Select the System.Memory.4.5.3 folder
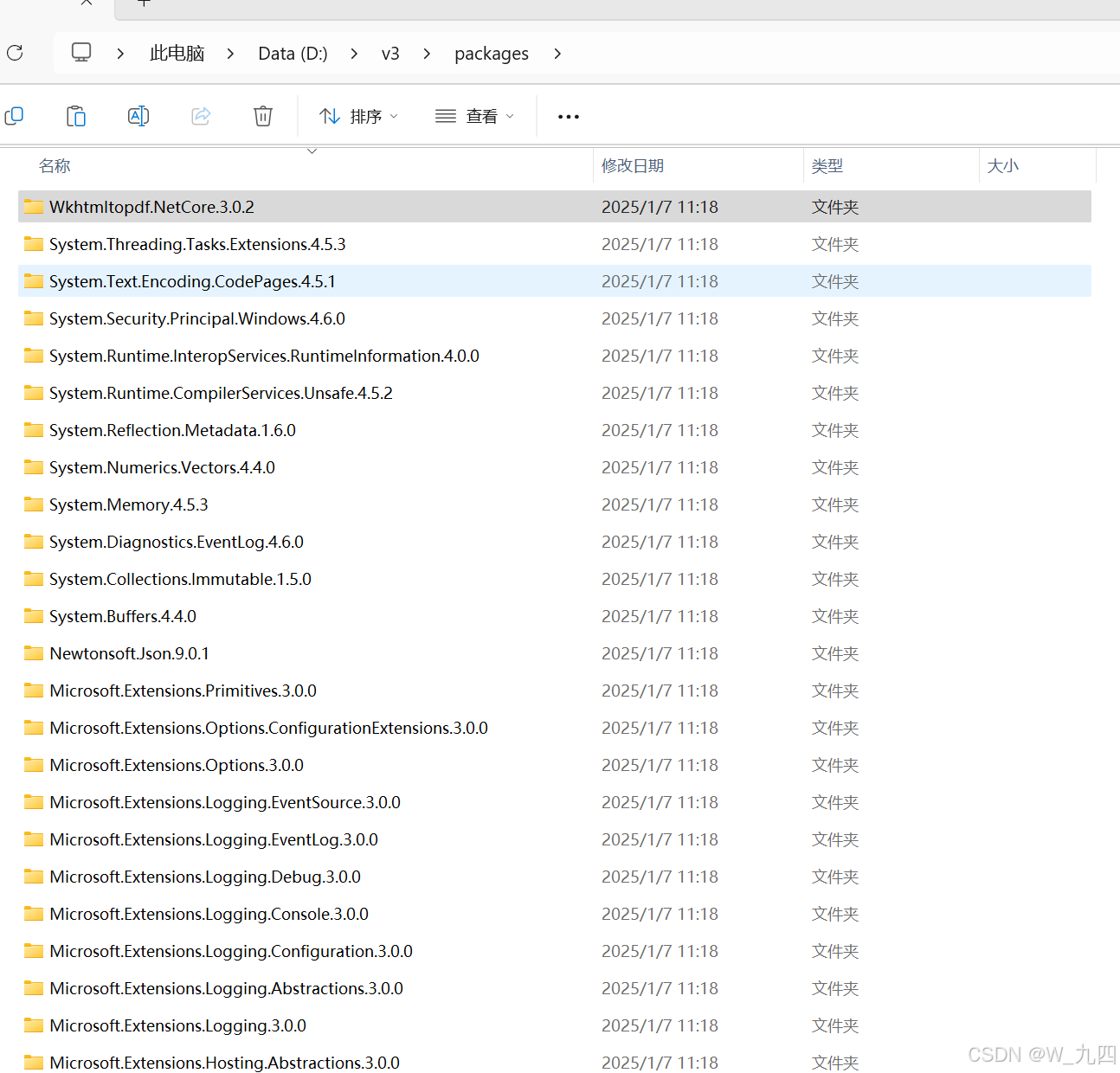The image size is (1120, 1073). coord(554,504)
